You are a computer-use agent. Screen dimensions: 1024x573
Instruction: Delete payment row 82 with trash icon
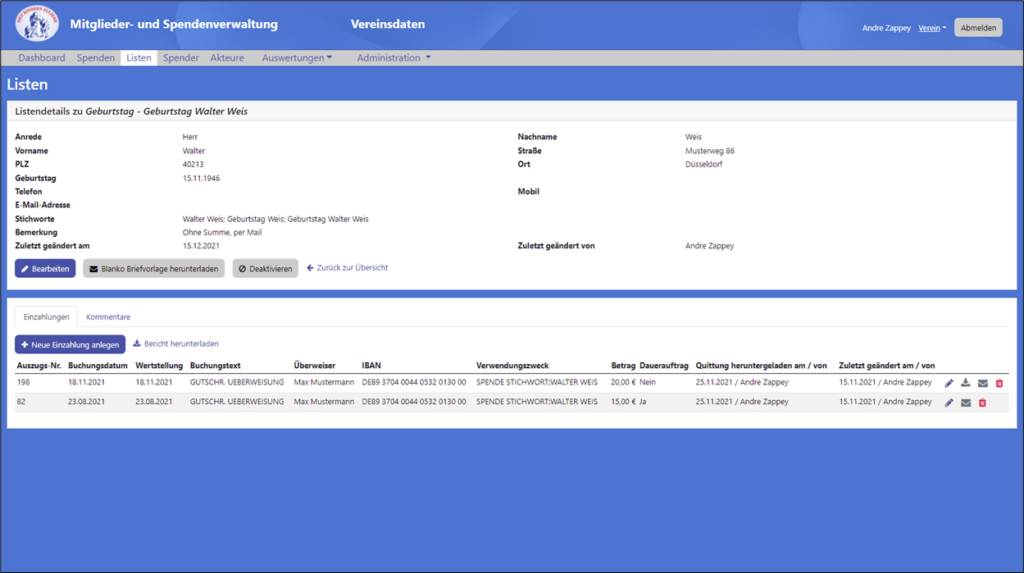tap(982, 402)
